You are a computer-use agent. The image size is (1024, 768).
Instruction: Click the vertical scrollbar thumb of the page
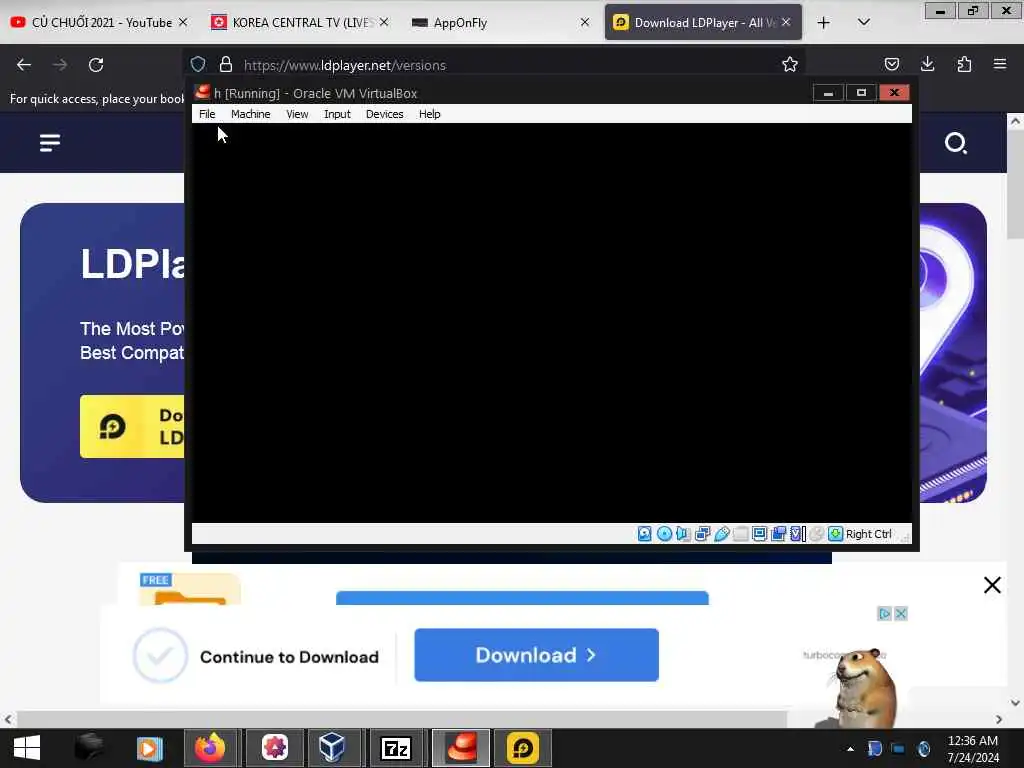point(1015,184)
